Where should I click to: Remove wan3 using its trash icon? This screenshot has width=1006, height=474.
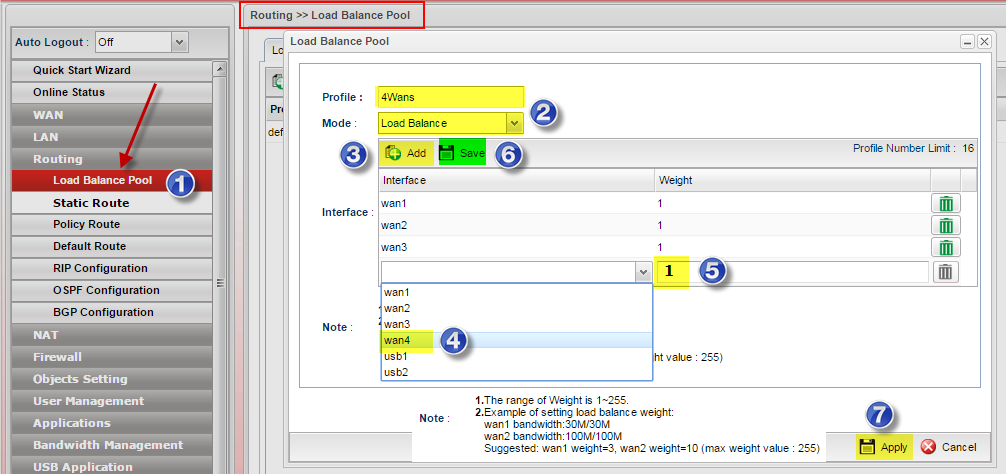pos(944,247)
